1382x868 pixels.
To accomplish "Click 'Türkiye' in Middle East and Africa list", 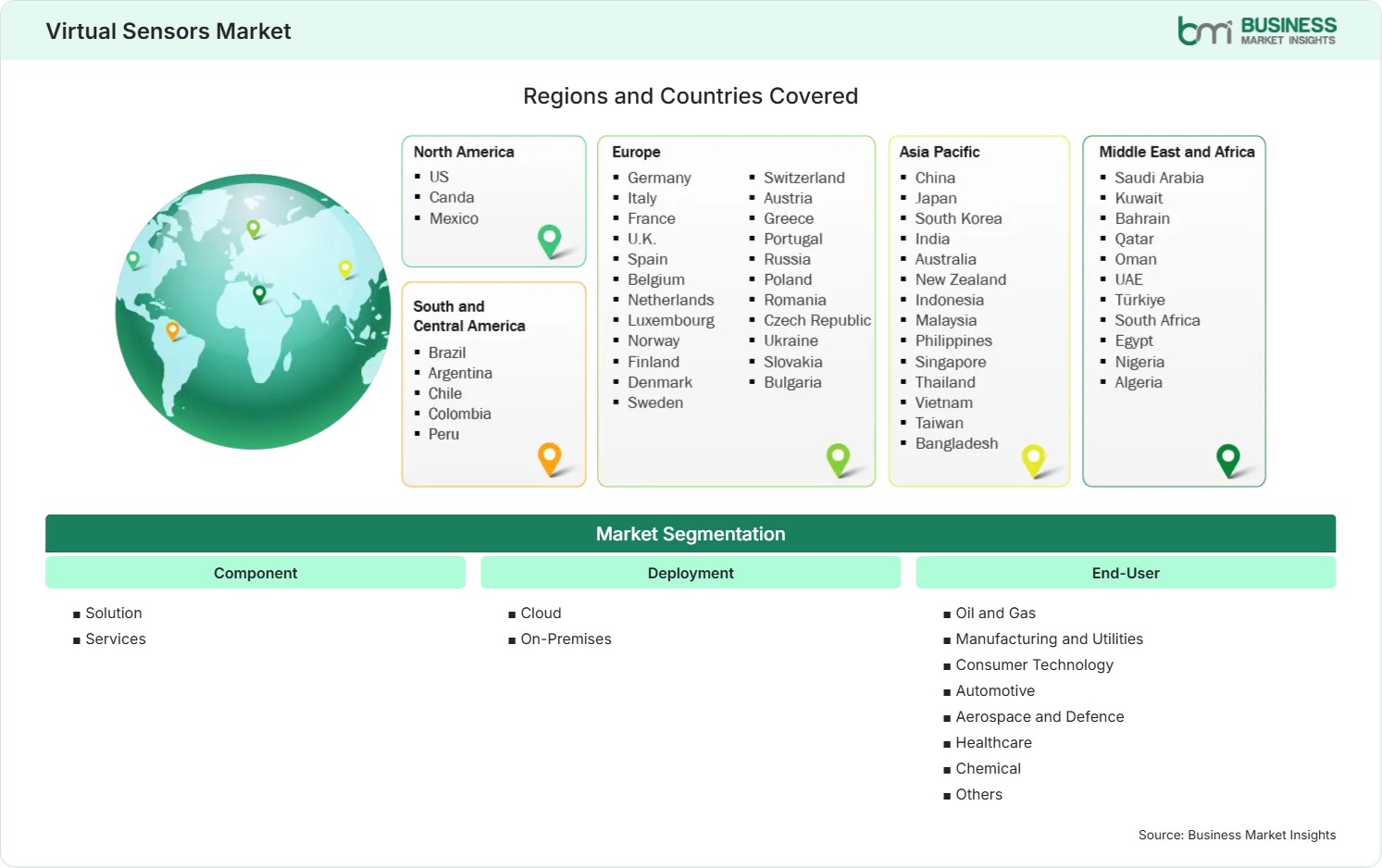I will pos(1139,300).
